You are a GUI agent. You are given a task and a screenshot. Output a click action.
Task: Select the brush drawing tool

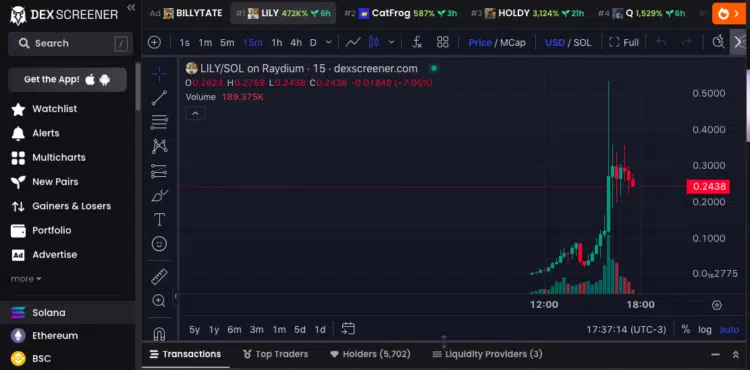pyautogui.click(x=159, y=196)
